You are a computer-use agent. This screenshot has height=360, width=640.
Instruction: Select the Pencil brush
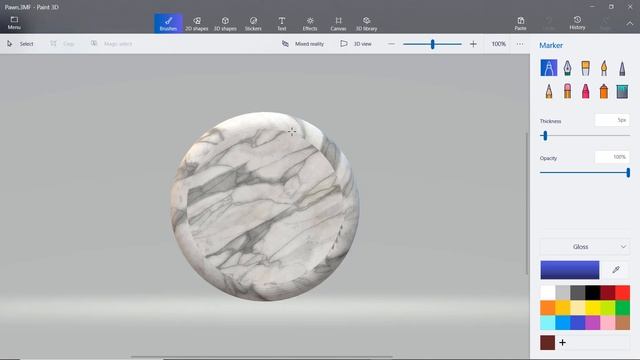[549, 91]
